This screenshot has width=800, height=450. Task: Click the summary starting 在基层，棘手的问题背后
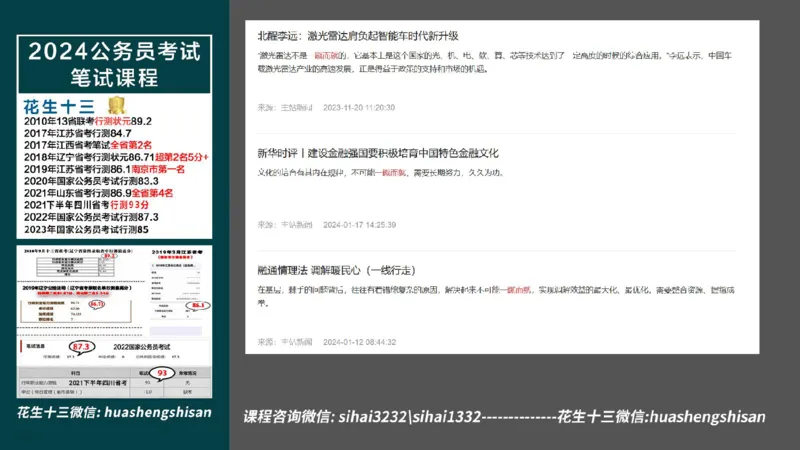pyautogui.click(x=495, y=296)
